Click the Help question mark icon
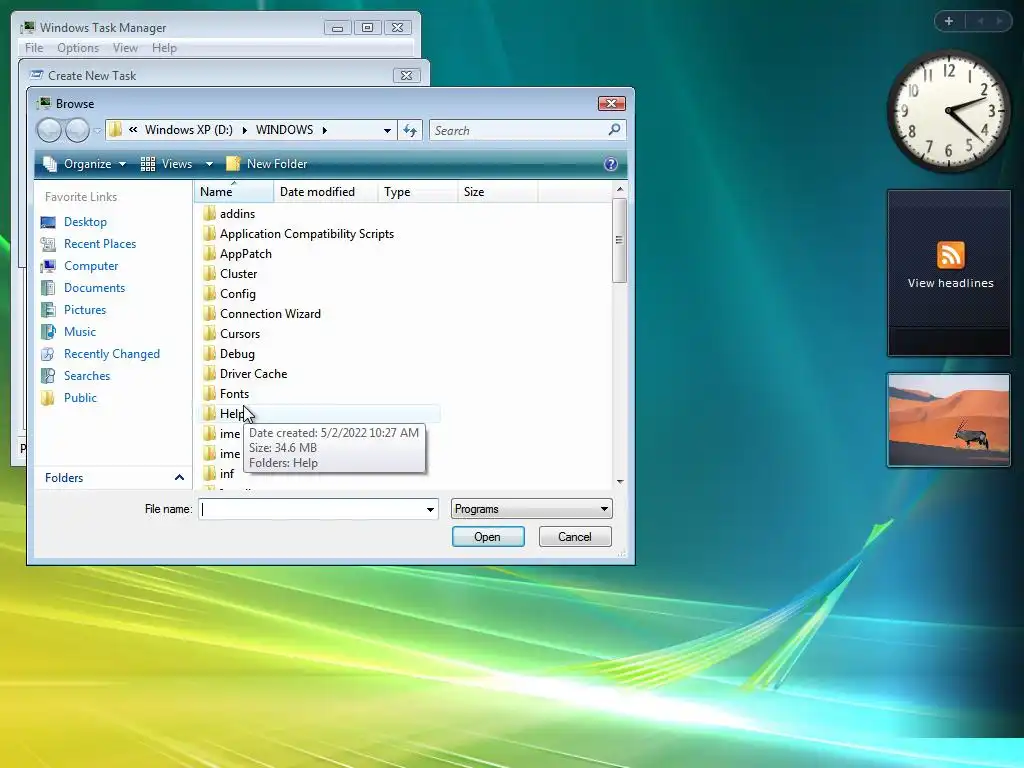The height and width of the screenshot is (768, 1024). (611, 164)
